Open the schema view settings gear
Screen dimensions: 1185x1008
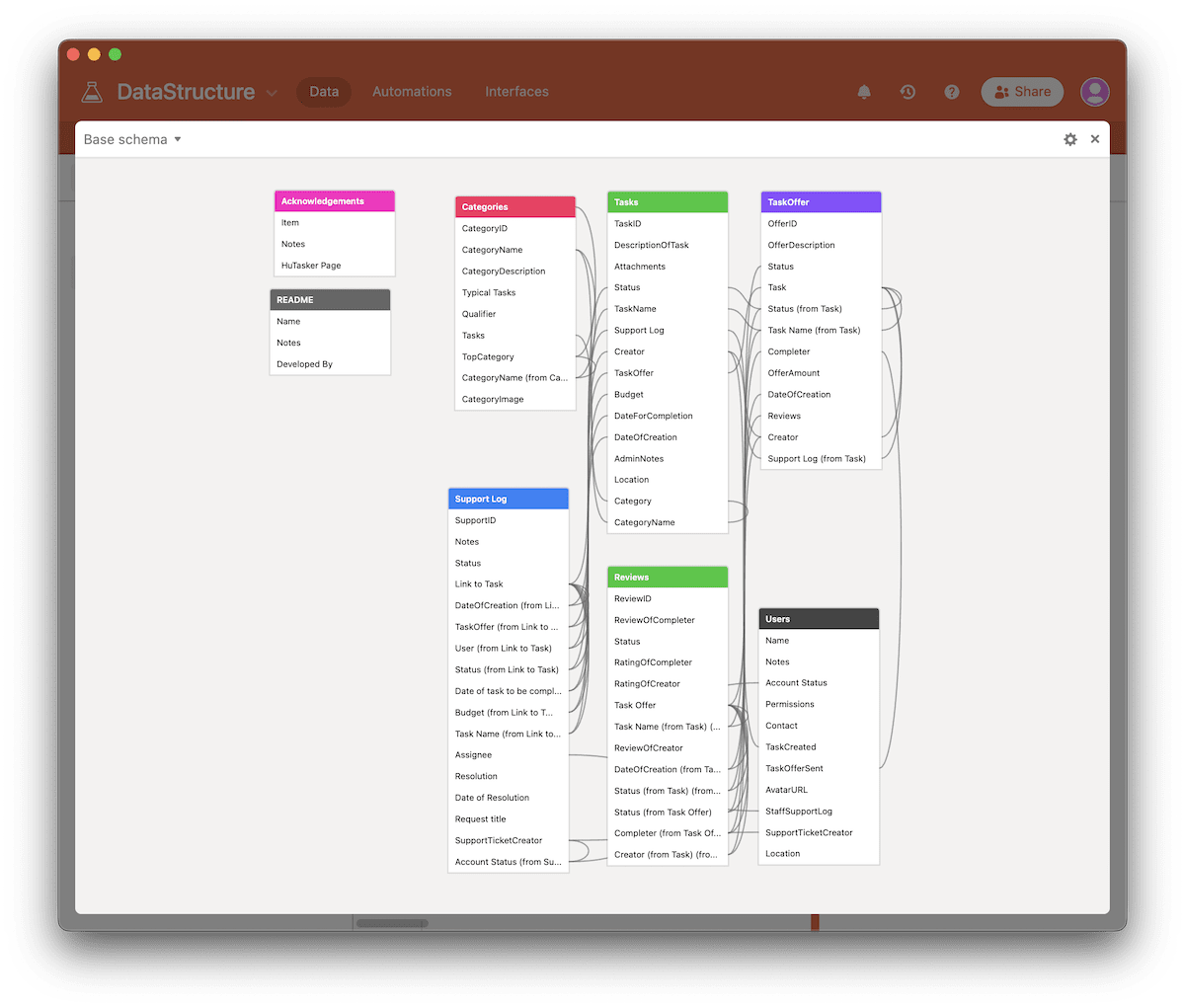coord(1070,139)
